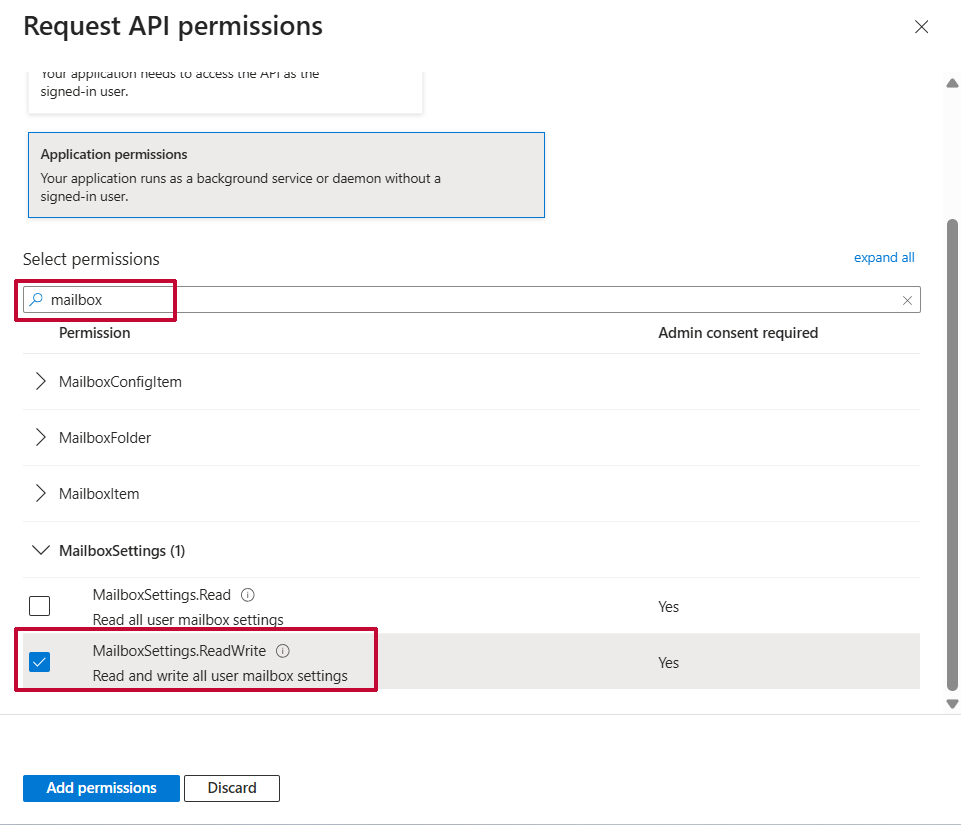
Task: Open info icon beside MailboxSettings.Read
Action: pyautogui.click(x=248, y=594)
